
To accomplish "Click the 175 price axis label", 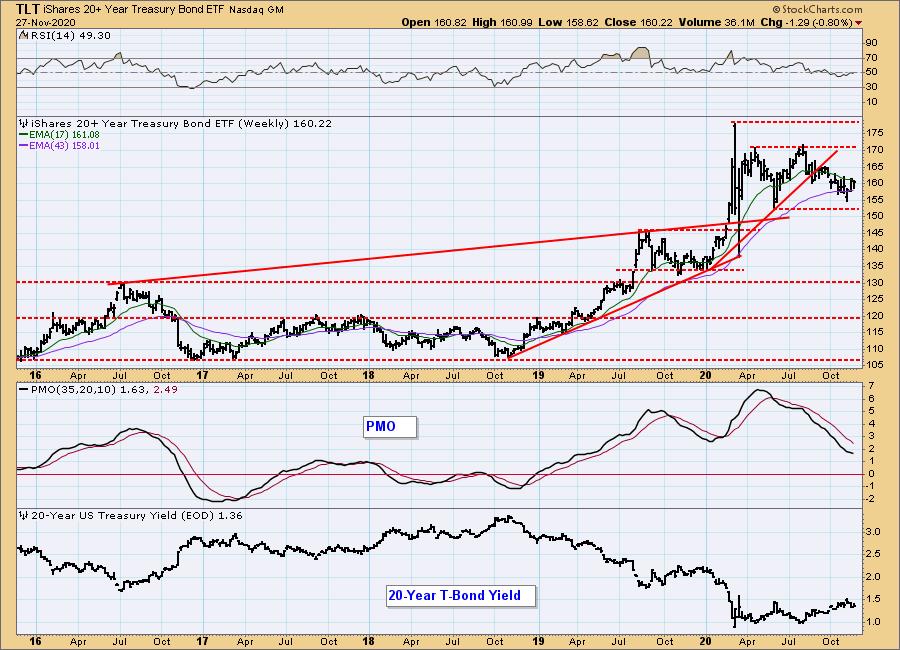I will click(x=875, y=133).
